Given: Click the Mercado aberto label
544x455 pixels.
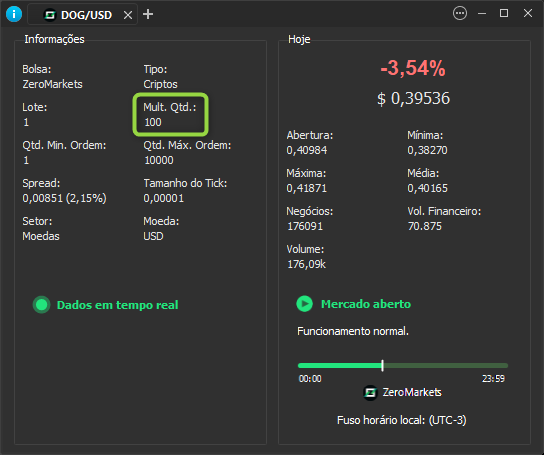Looking at the screenshot, I should [366, 304].
